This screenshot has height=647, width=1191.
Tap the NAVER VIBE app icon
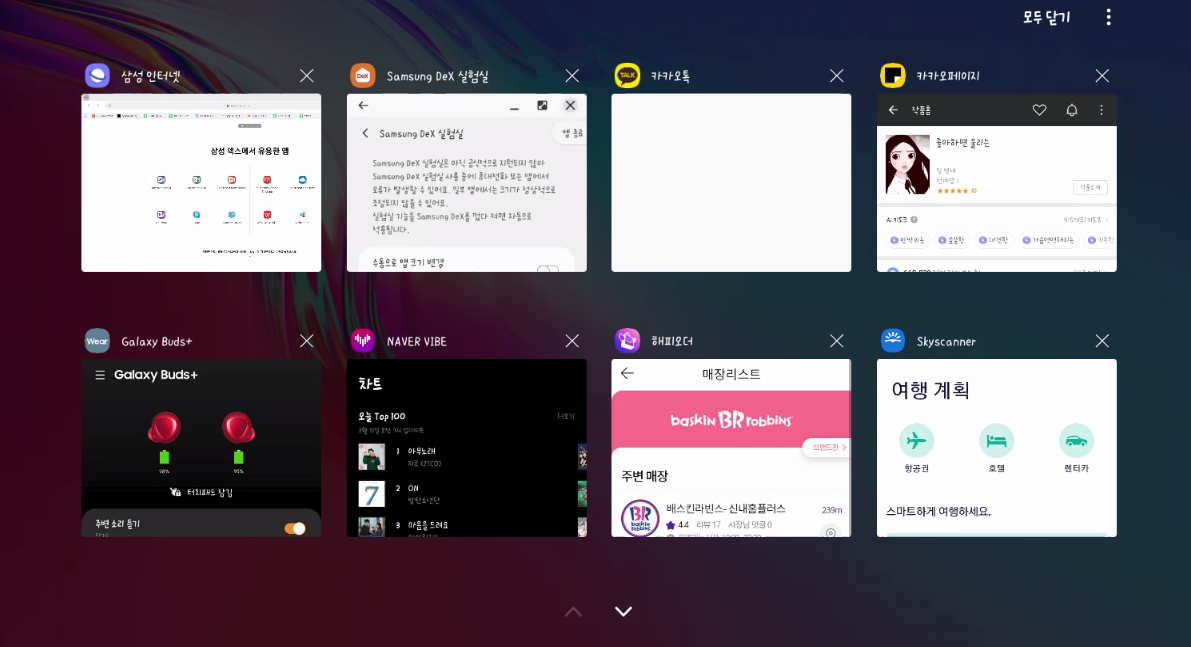(362, 341)
